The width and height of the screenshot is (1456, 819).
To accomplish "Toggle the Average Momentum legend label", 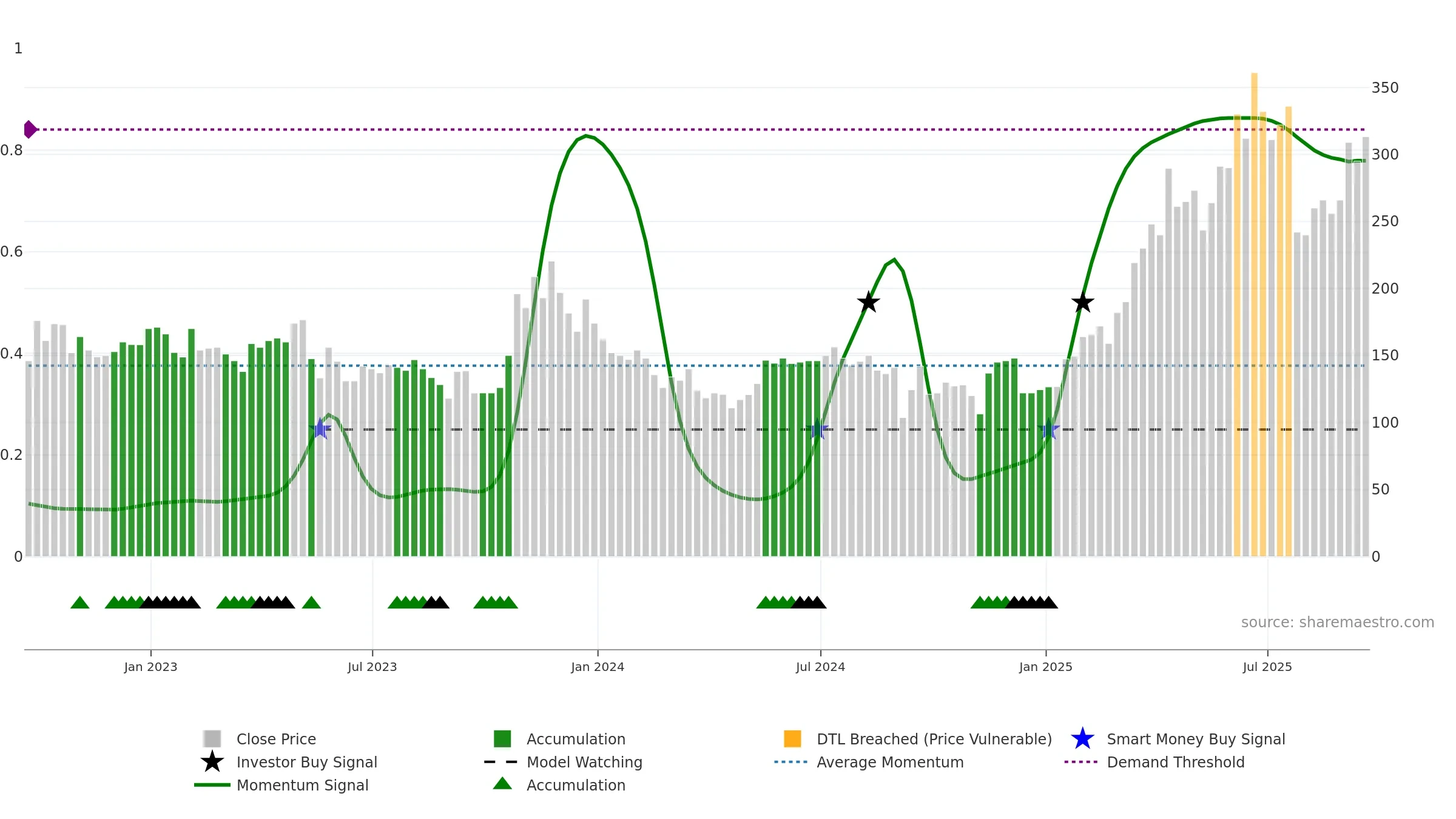I will pyautogui.click(x=890, y=762).
